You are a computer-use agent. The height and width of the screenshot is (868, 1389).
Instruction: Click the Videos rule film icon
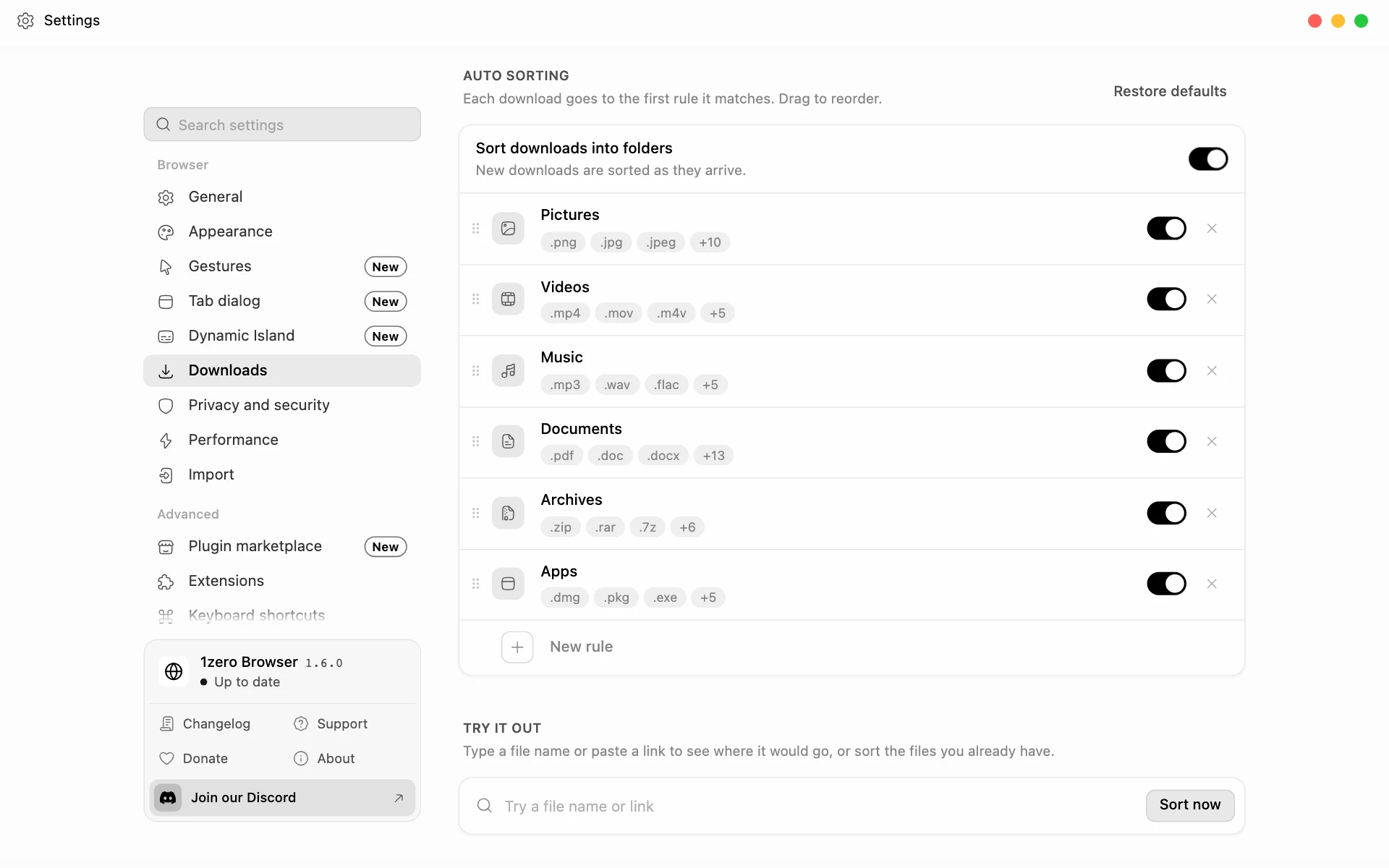coord(508,299)
